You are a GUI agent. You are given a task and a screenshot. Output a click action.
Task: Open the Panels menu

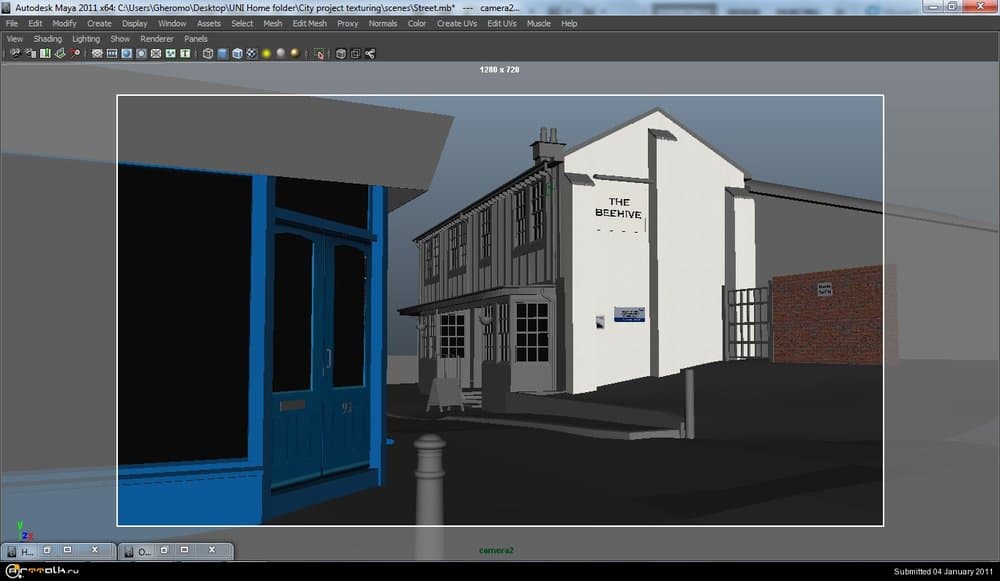click(196, 39)
